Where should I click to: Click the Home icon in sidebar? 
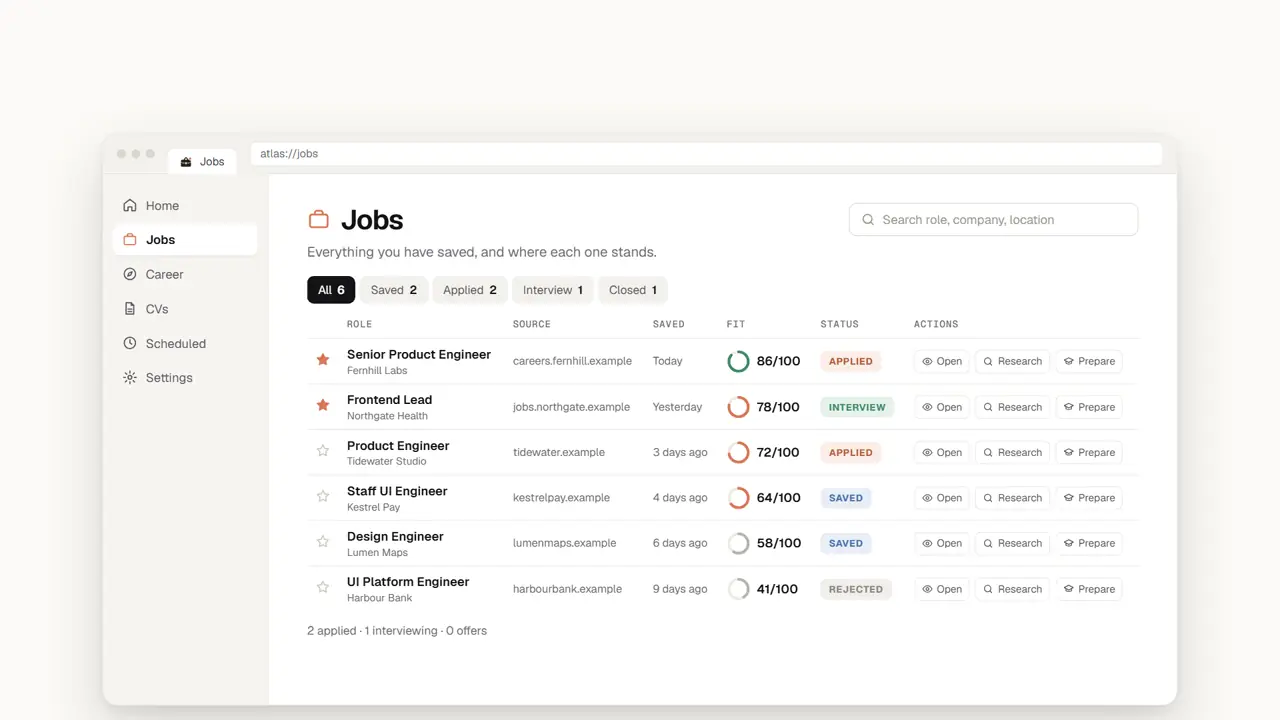[130, 206]
